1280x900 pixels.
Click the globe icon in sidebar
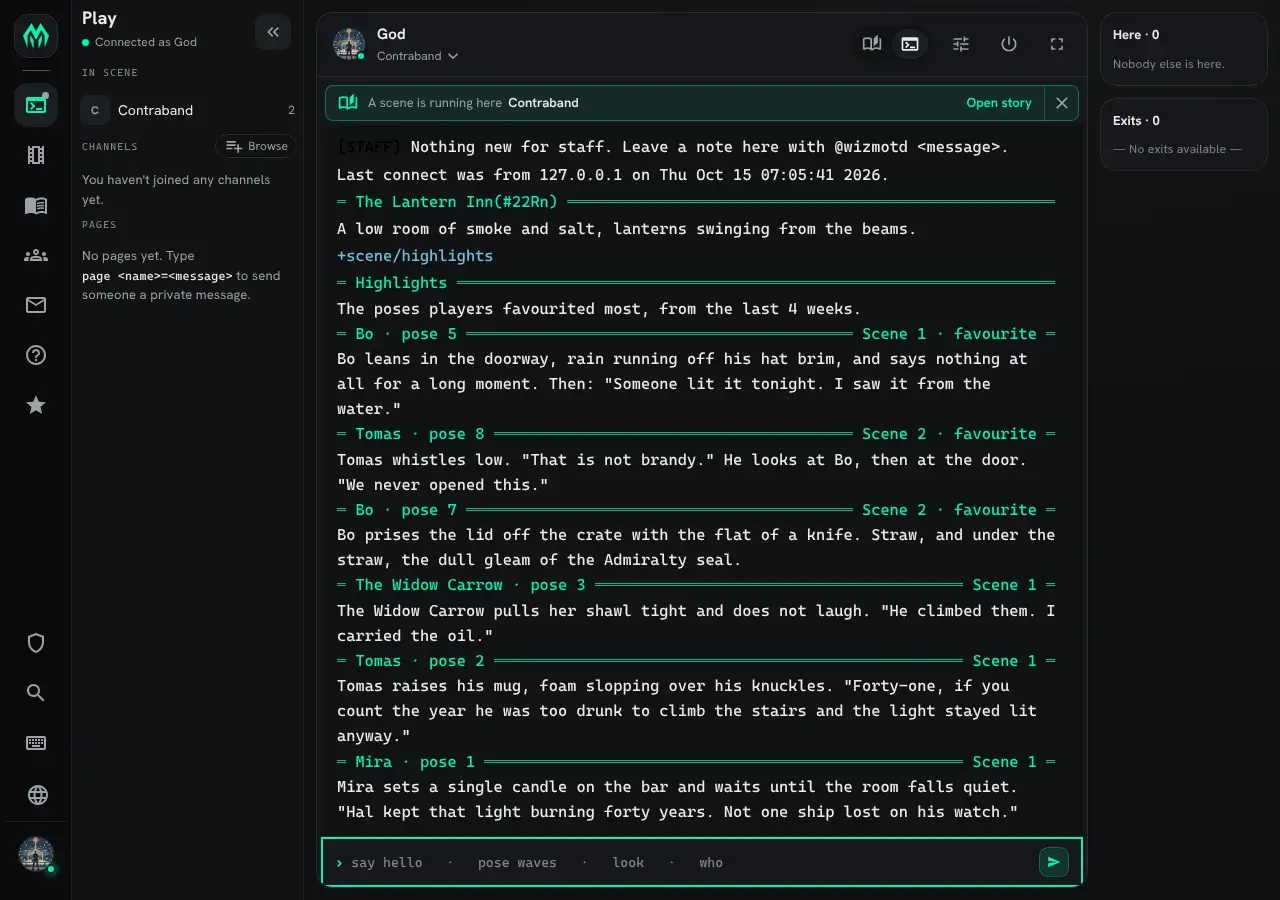coord(36,795)
